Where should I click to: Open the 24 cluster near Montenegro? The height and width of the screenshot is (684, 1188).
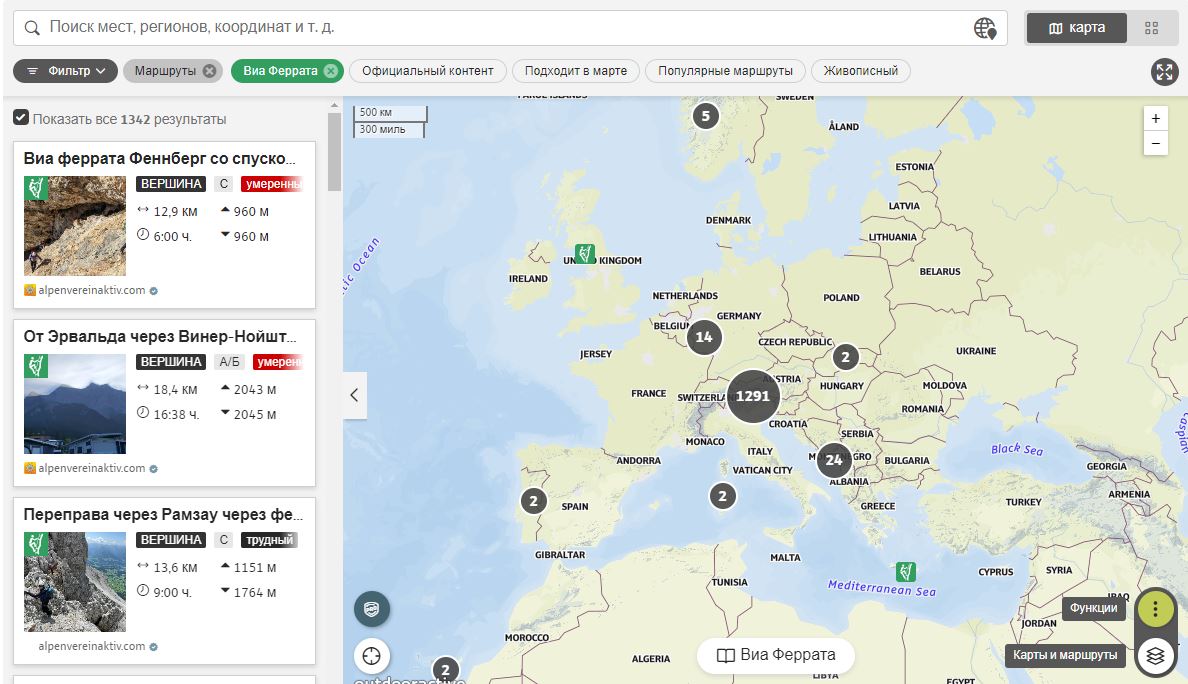tap(833, 460)
